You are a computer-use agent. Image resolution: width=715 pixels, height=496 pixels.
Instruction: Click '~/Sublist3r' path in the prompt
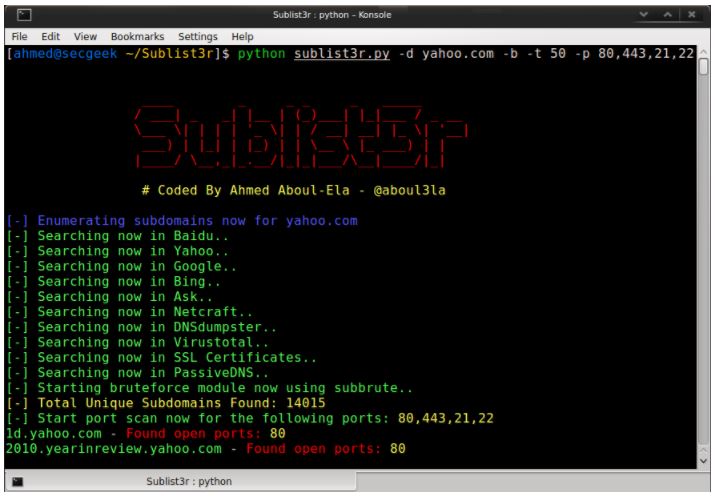(x=169, y=54)
